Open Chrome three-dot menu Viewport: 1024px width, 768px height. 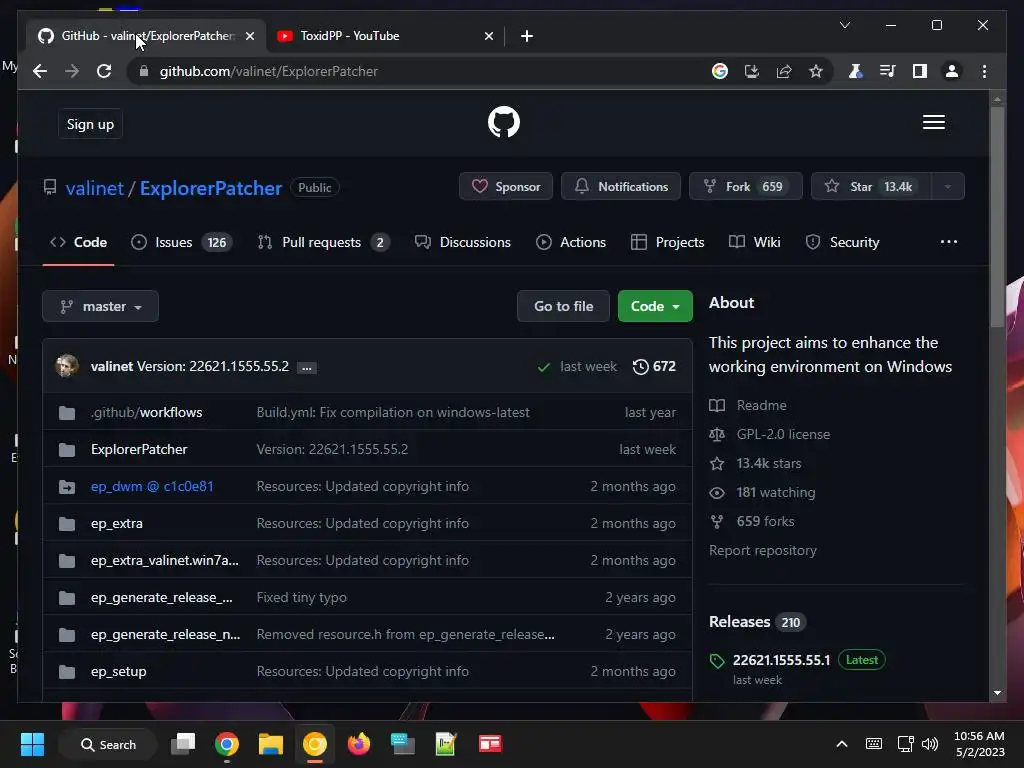pos(984,71)
